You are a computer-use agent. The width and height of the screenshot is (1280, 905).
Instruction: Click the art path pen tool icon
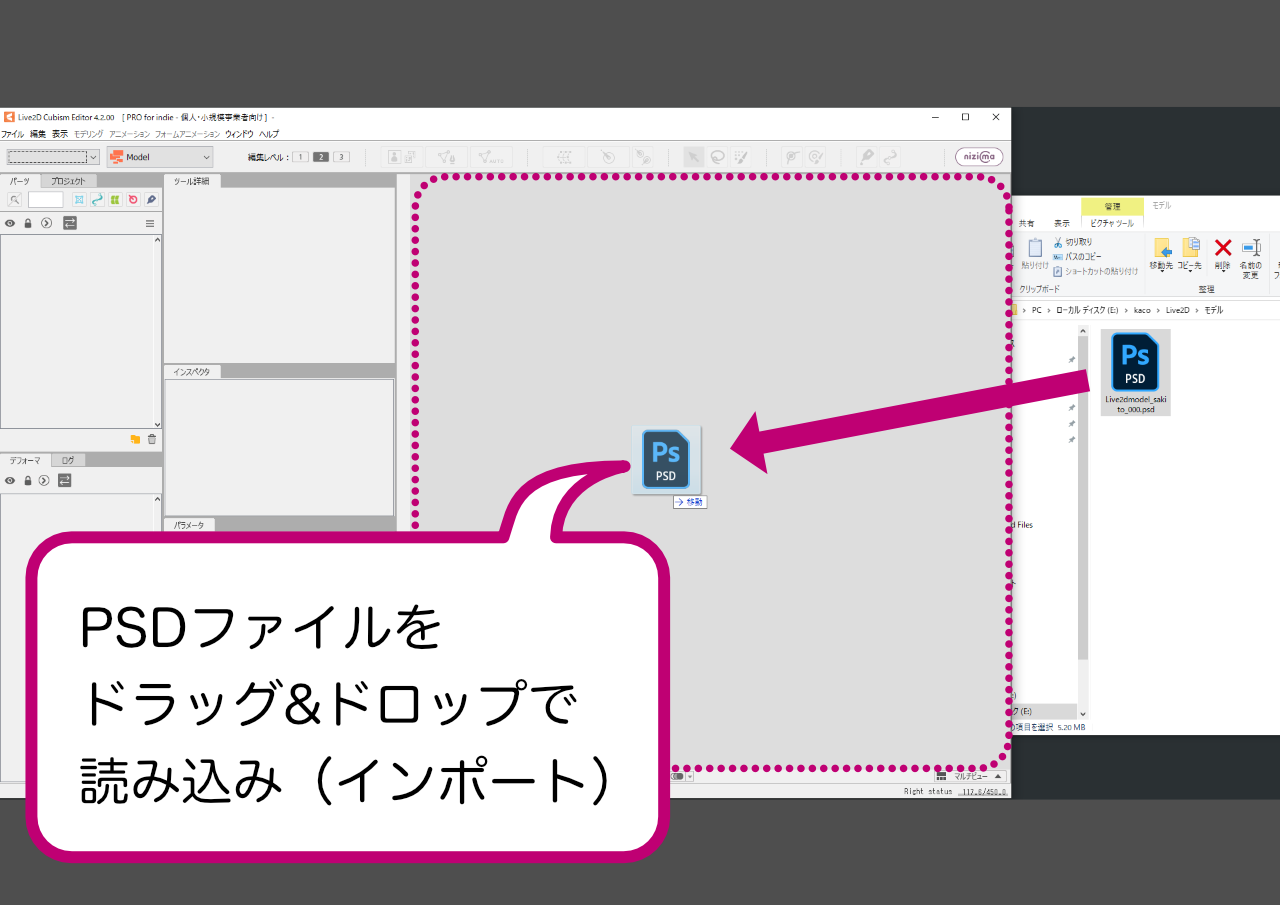point(866,157)
